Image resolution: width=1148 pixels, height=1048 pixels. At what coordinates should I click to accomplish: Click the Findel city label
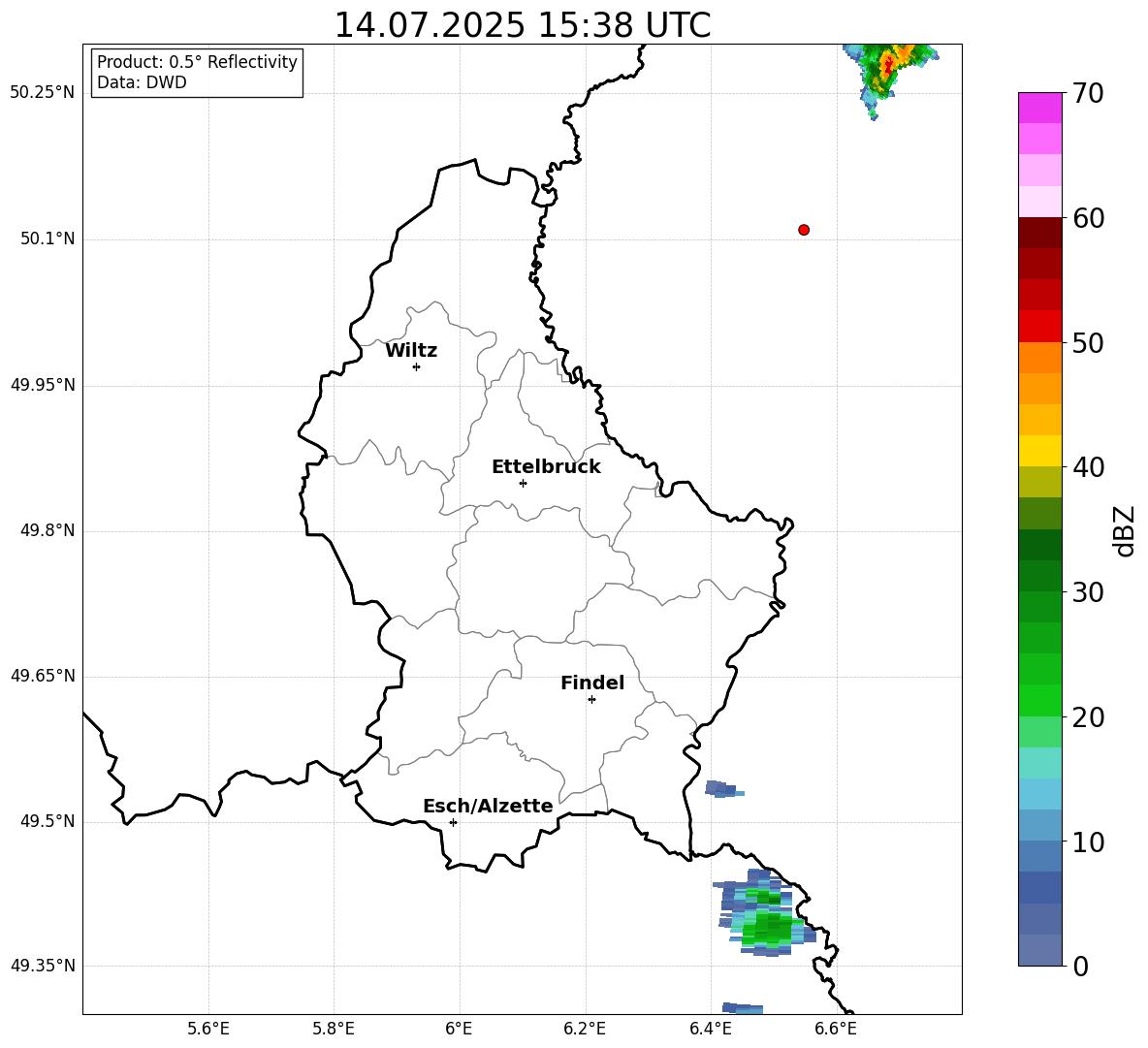[592, 683]
